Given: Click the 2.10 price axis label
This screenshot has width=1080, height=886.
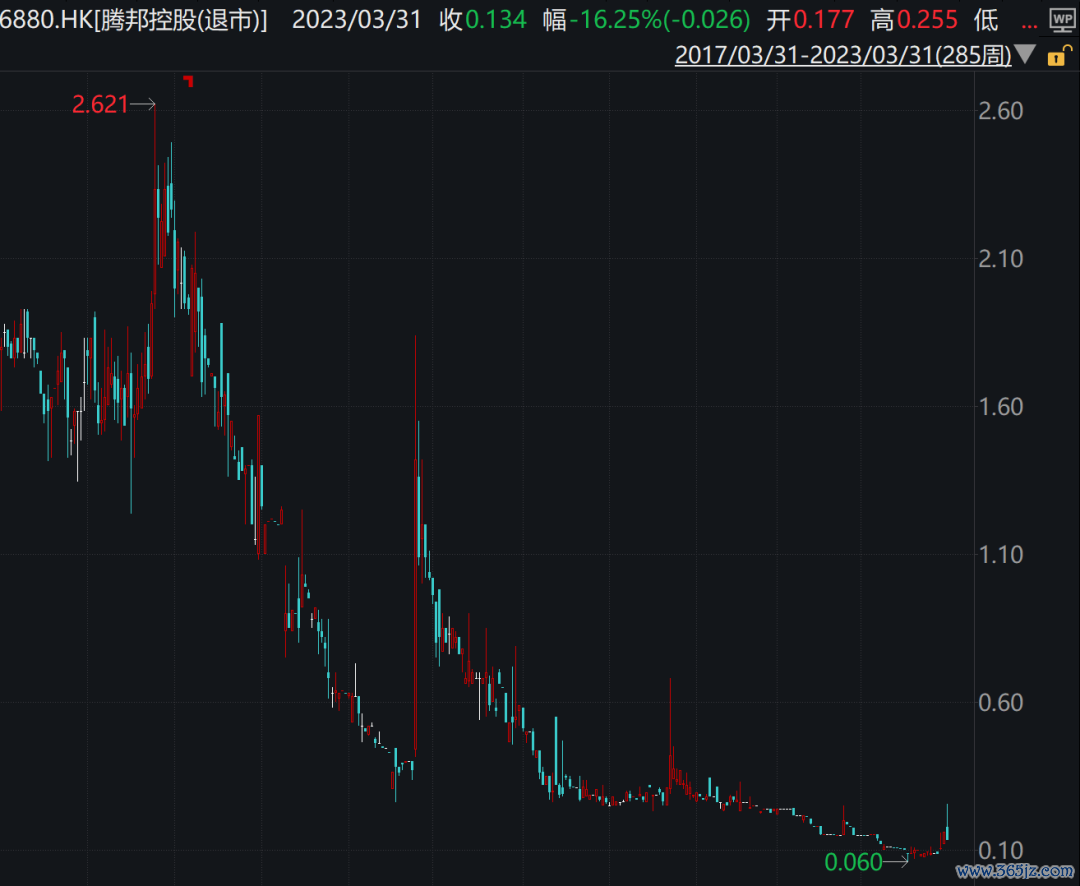Looking at the screenshot, I should [x=999, y=258].
